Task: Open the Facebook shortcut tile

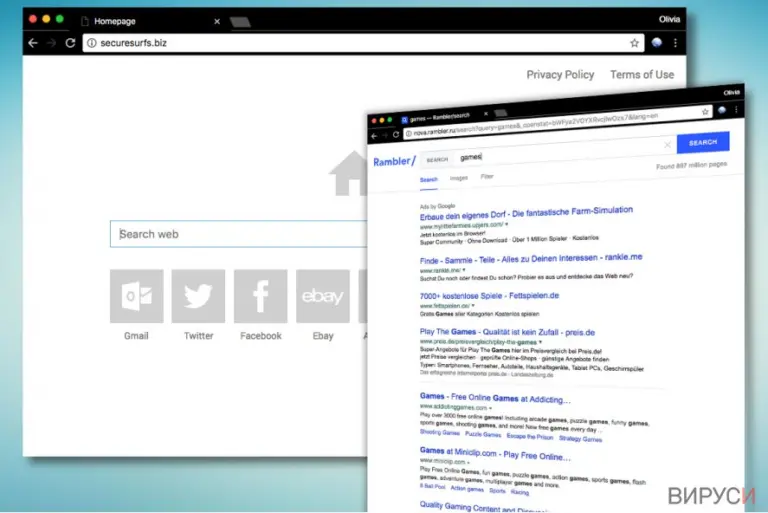Action: [x=261, y=296]
